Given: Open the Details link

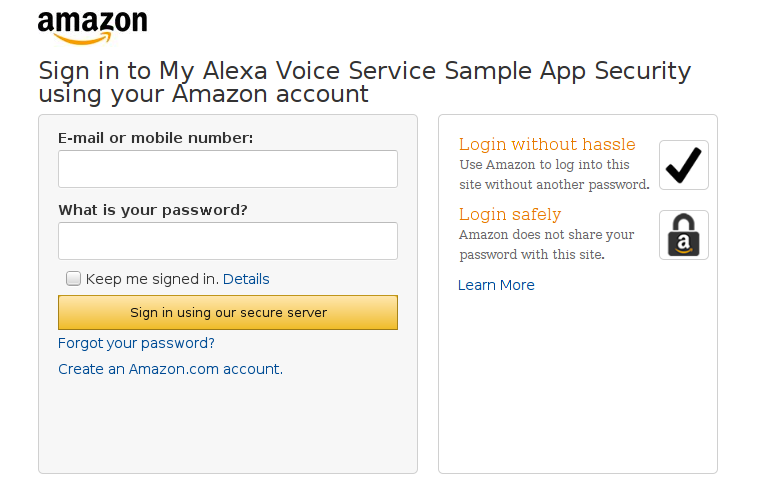Looking at the screenshot, I should [246, 279].
